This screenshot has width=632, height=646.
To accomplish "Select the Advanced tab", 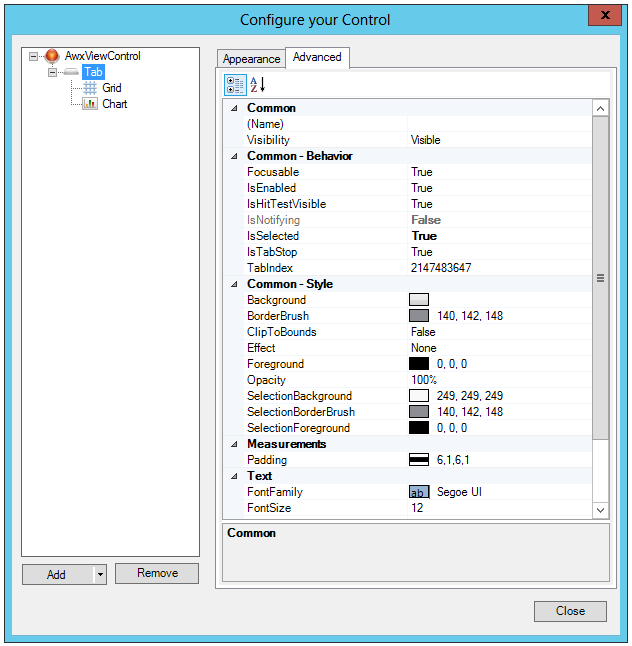I will pyautogui.click(x=317, y=58).
